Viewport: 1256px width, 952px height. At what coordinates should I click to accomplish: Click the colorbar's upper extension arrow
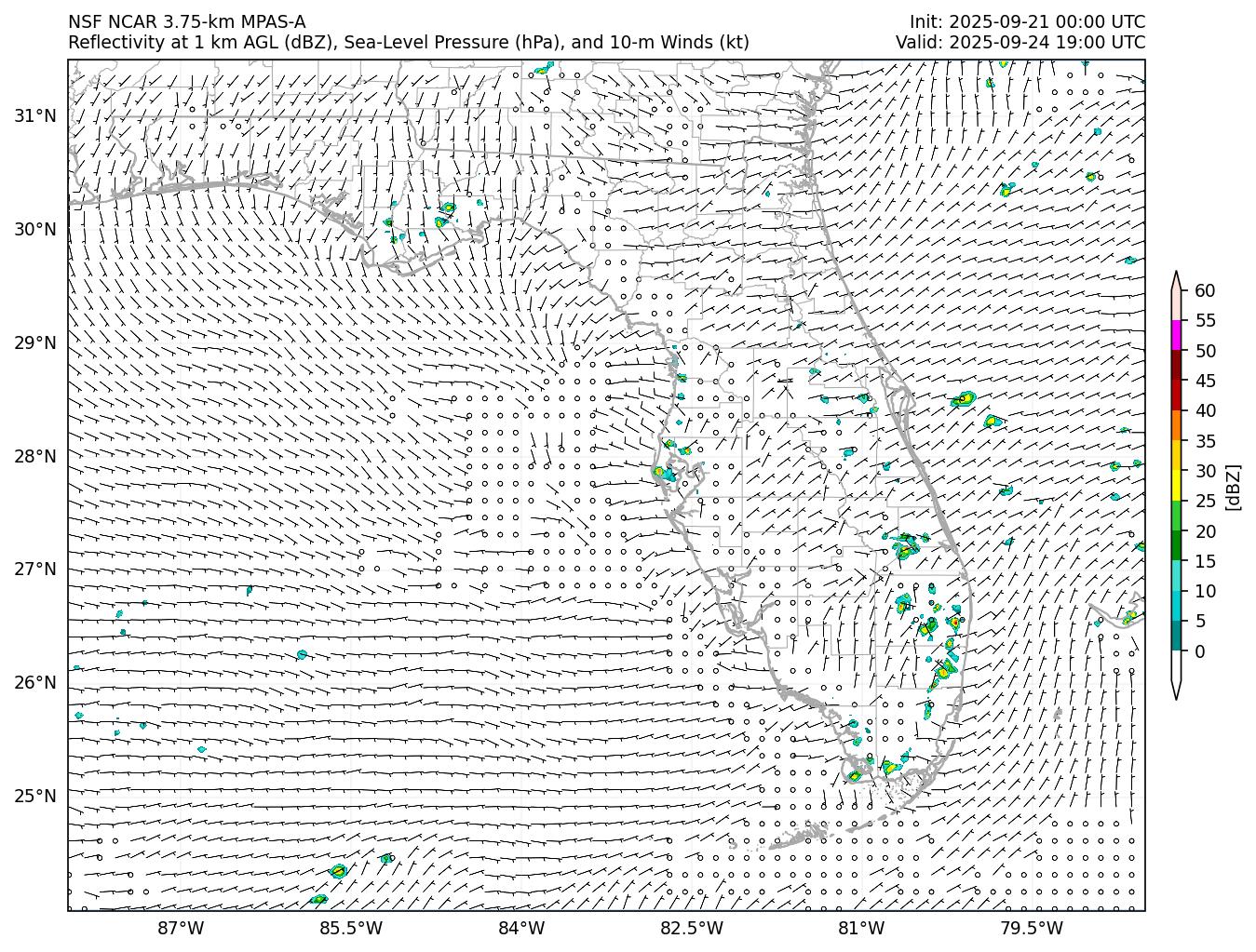pos(1176,281)
